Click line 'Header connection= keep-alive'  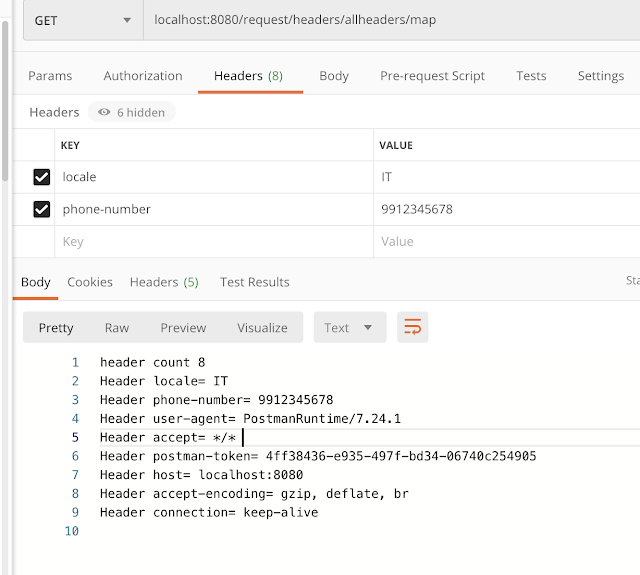(x=209, y=513)
